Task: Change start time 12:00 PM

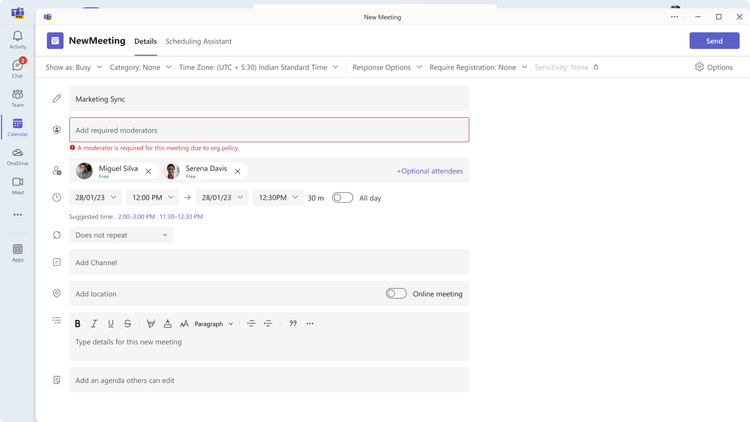Action: click(x=153, y=198)
